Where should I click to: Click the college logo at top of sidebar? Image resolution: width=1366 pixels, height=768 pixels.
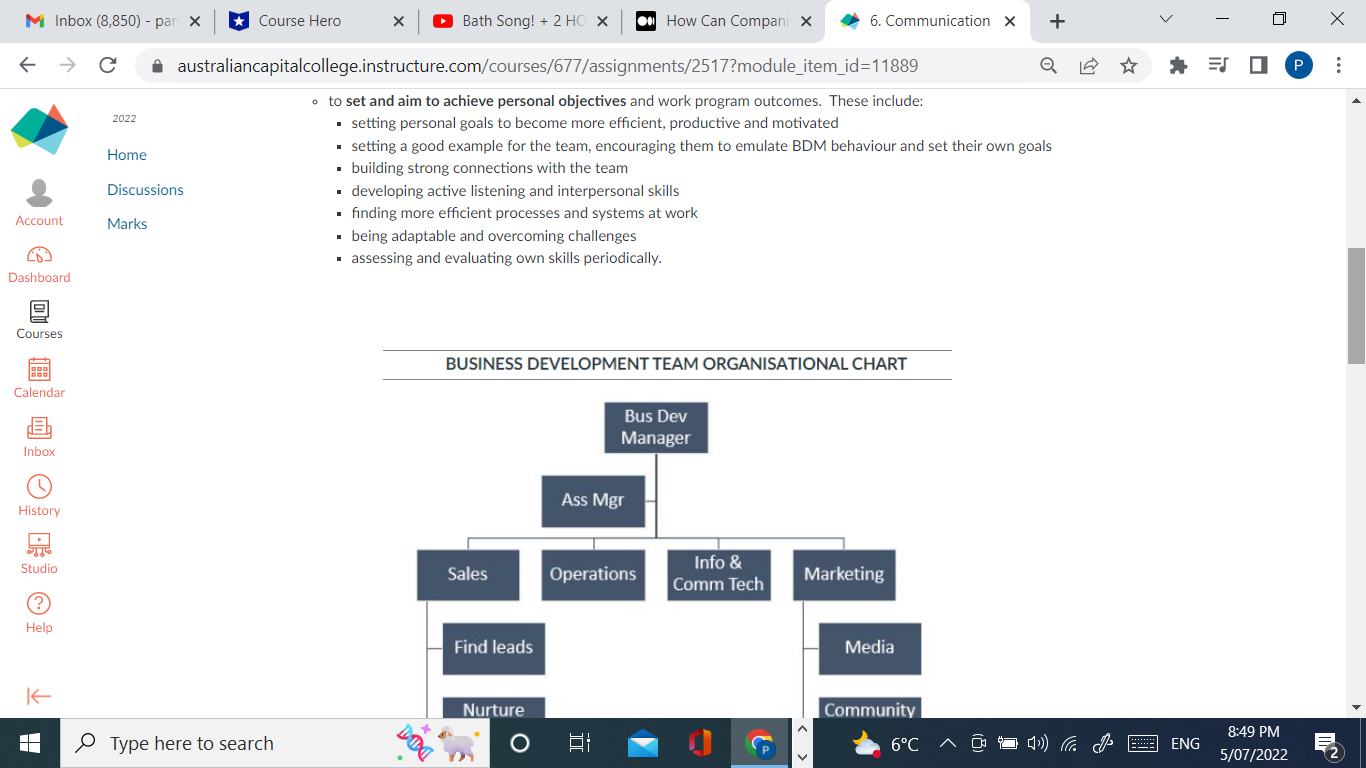click(40, 129)
